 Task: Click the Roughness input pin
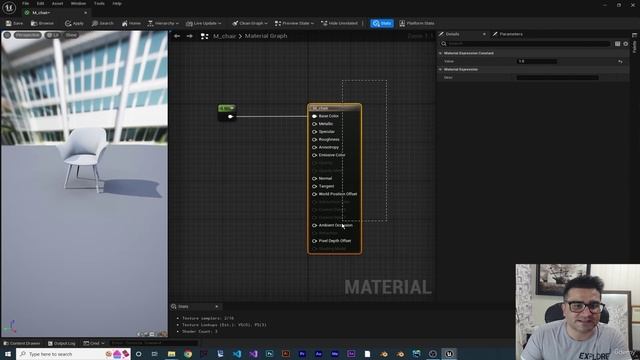pyautogui.click(x=315, y=140)
